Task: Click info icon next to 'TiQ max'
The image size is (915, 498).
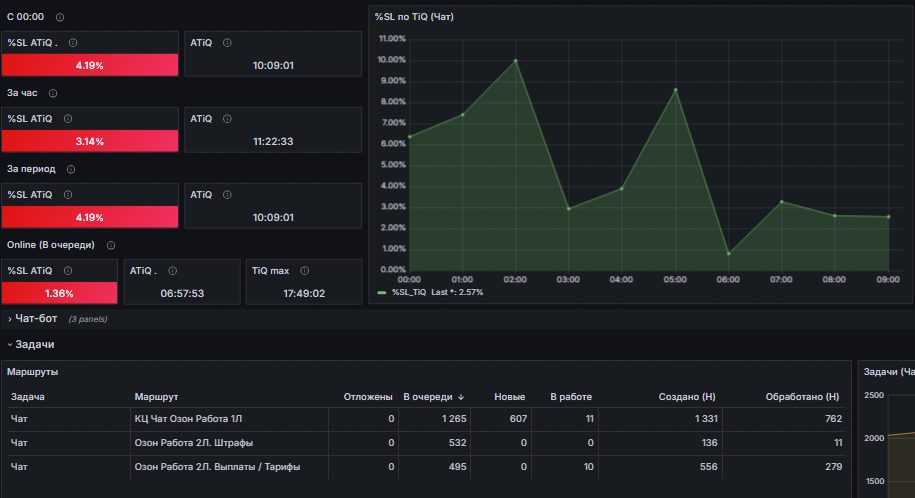Action: pos(305,271)
